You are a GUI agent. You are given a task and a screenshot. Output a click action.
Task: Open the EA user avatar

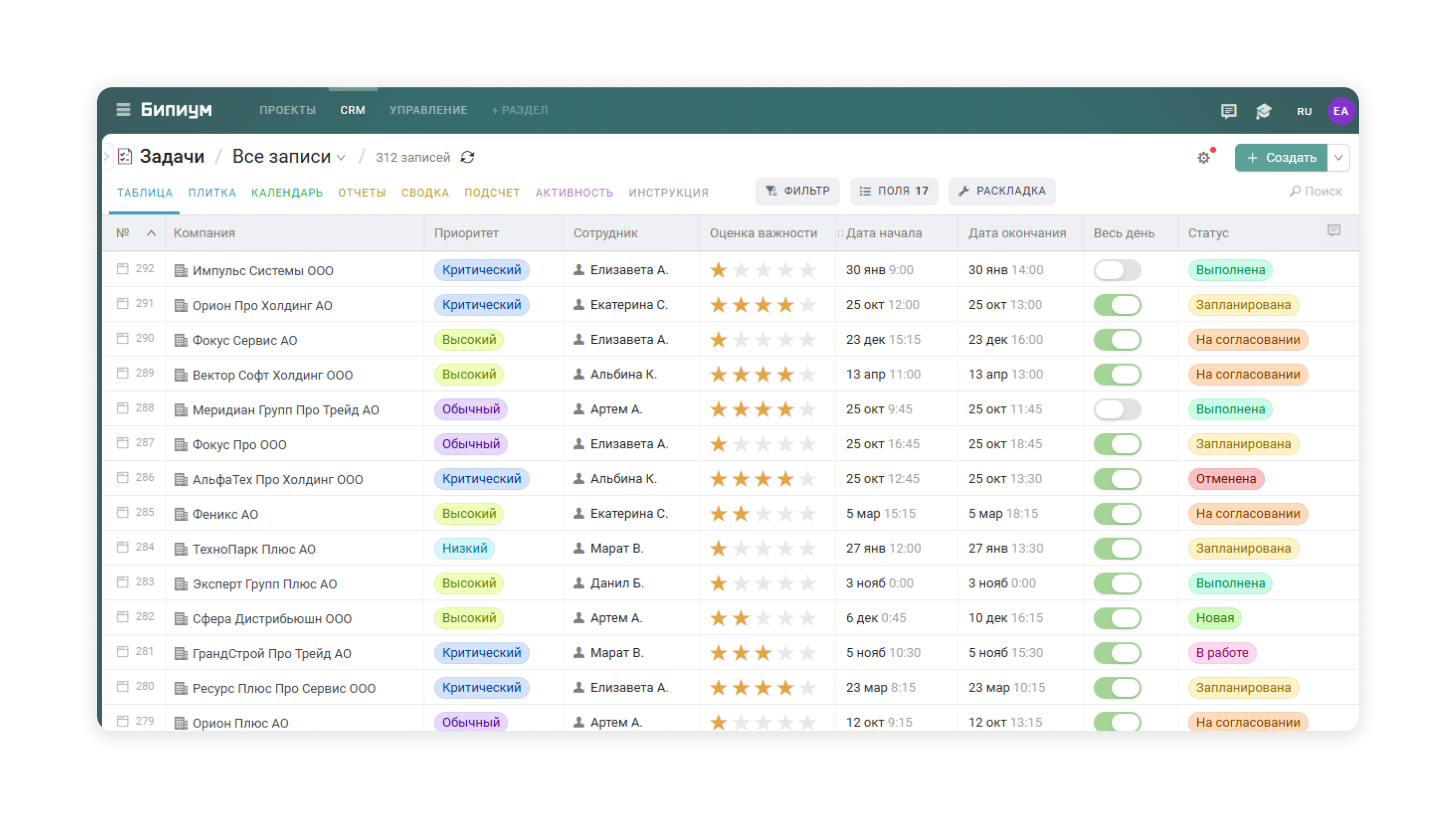(1340, 111)
